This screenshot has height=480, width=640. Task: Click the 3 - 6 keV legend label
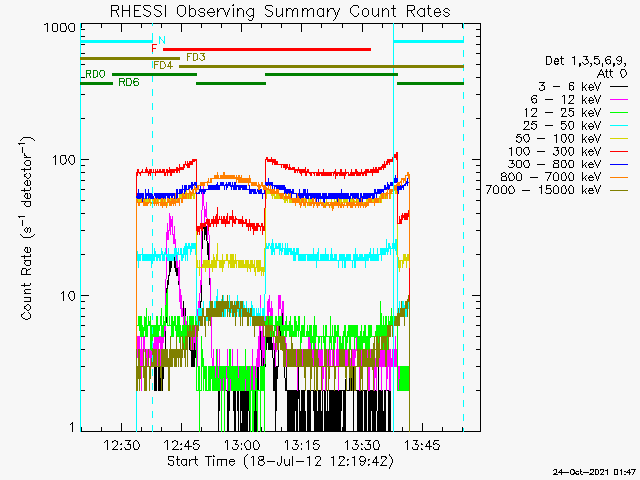(569, 87)
